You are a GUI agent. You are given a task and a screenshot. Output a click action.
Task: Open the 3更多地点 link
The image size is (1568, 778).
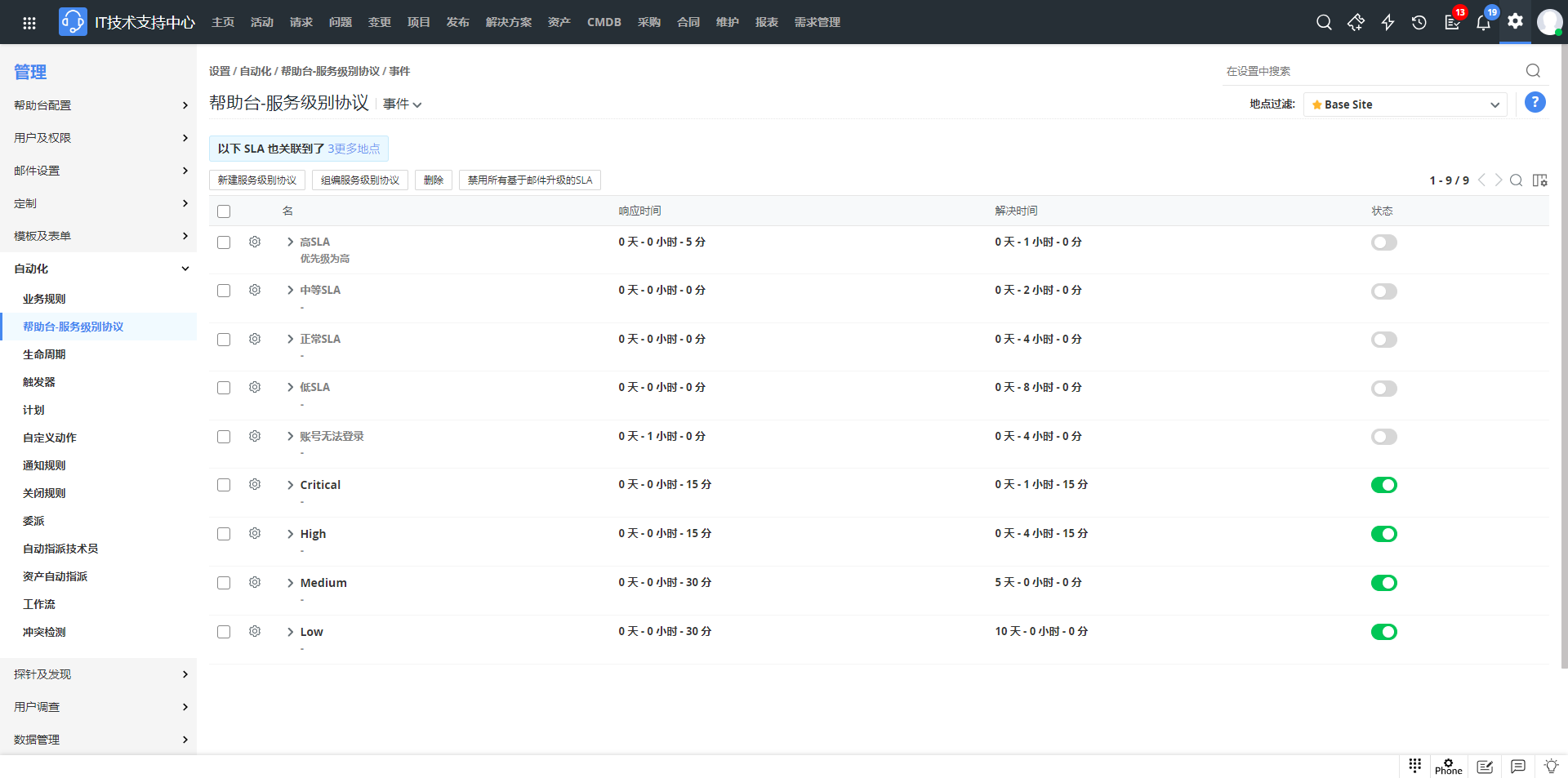point(354,149)
